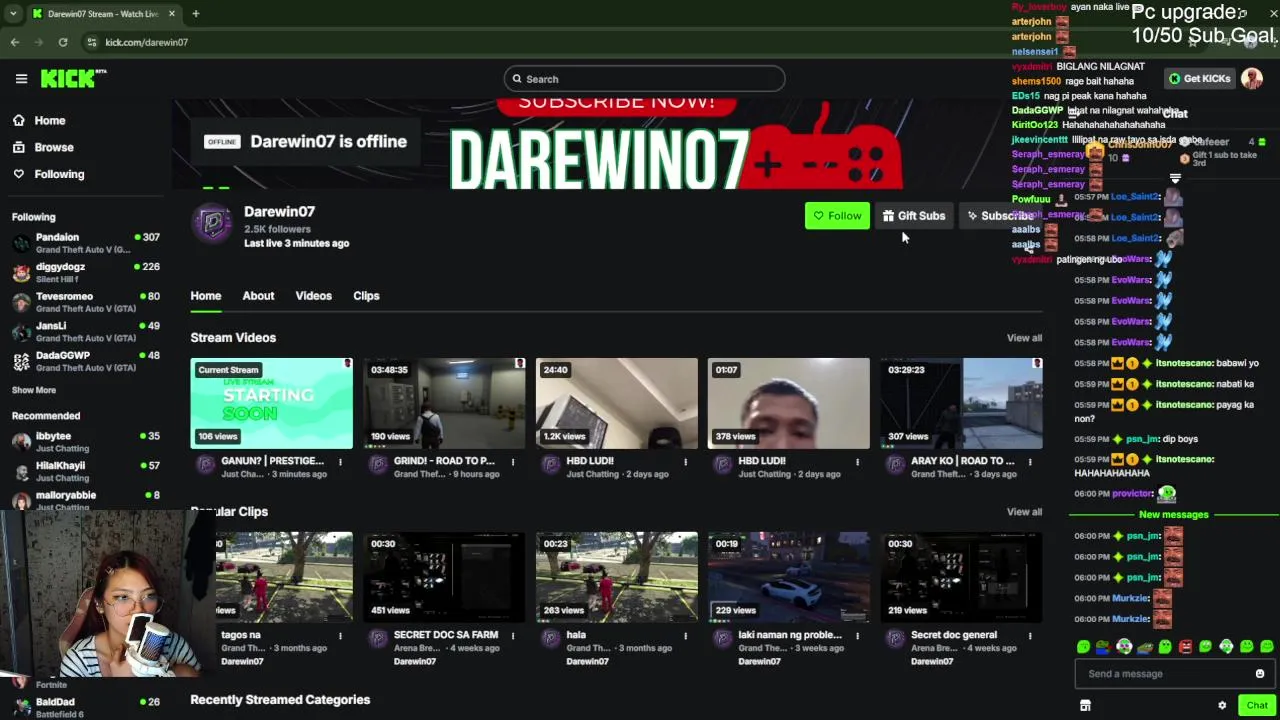Open HilalKhayli recommended channel
Screen dimensions: 1280x720
(85, 471)
